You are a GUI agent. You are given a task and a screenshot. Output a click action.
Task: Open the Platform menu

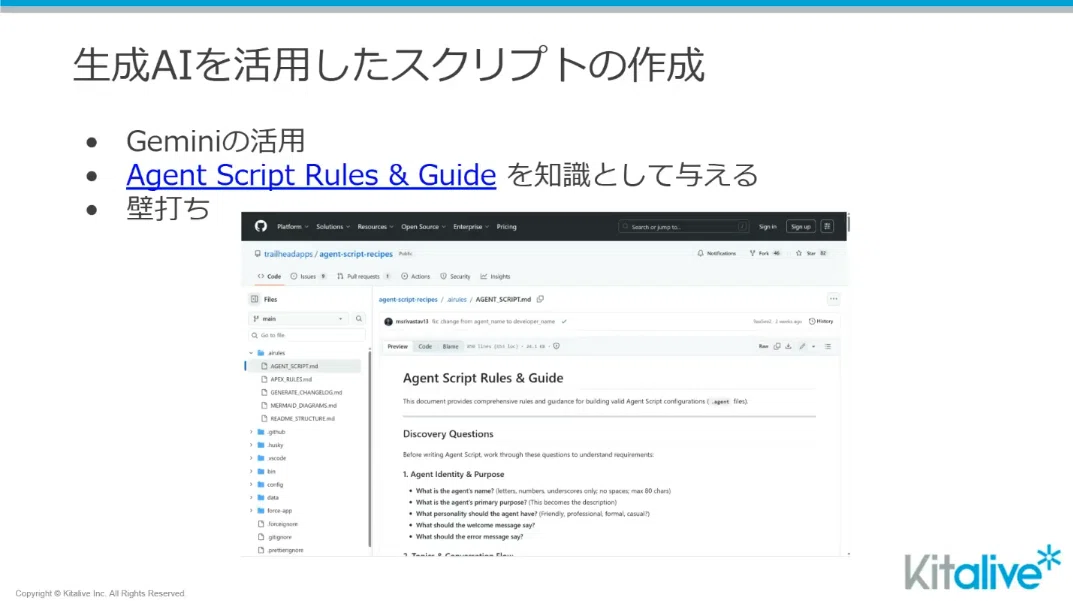pyautogui.click(x=292, y=227)
